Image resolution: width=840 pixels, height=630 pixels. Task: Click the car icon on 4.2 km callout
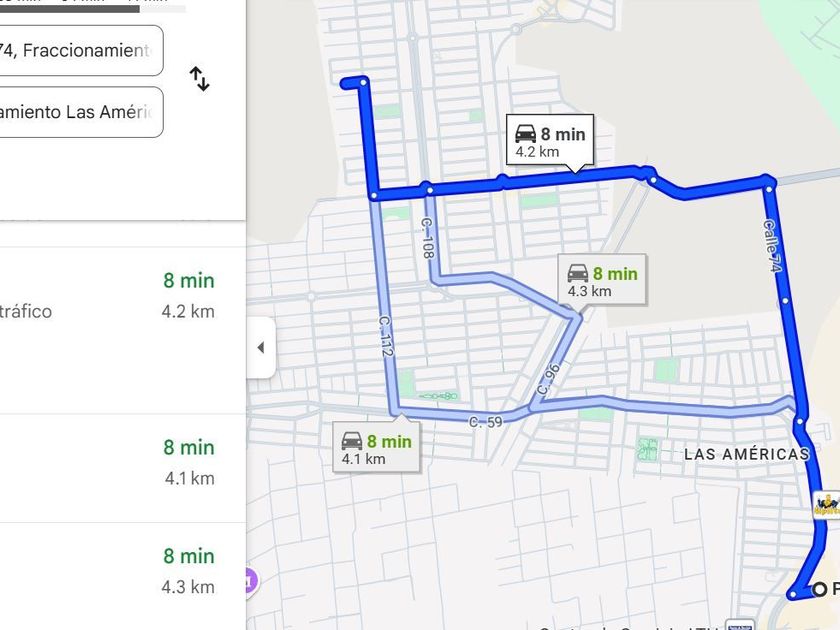(524, 134)
